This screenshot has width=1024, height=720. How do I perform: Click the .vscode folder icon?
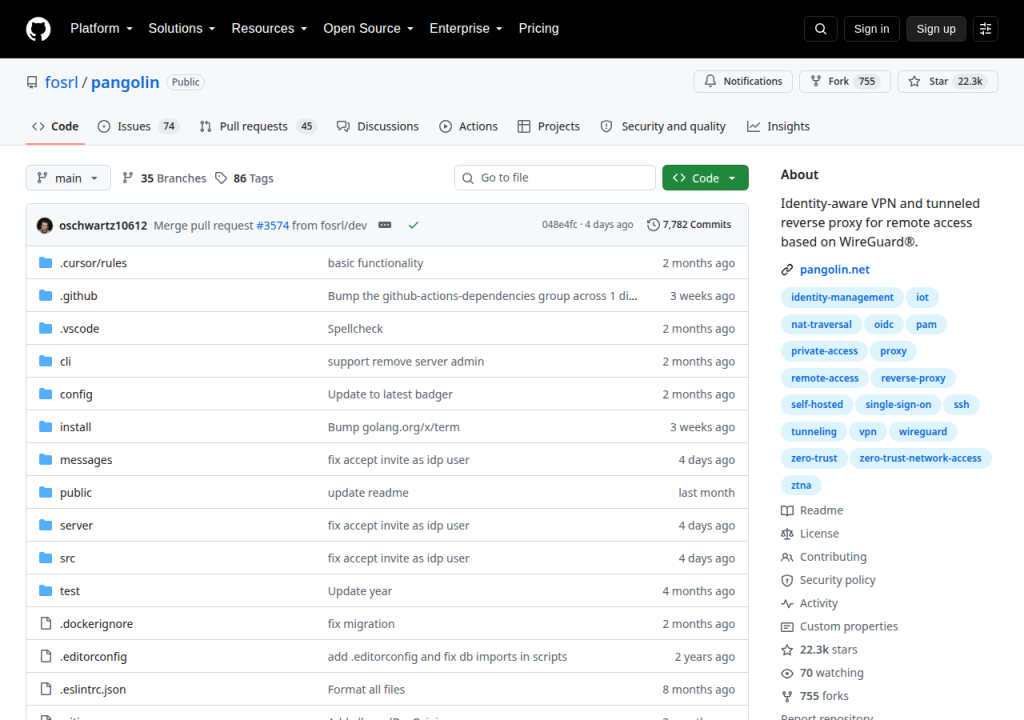point(45,328)
